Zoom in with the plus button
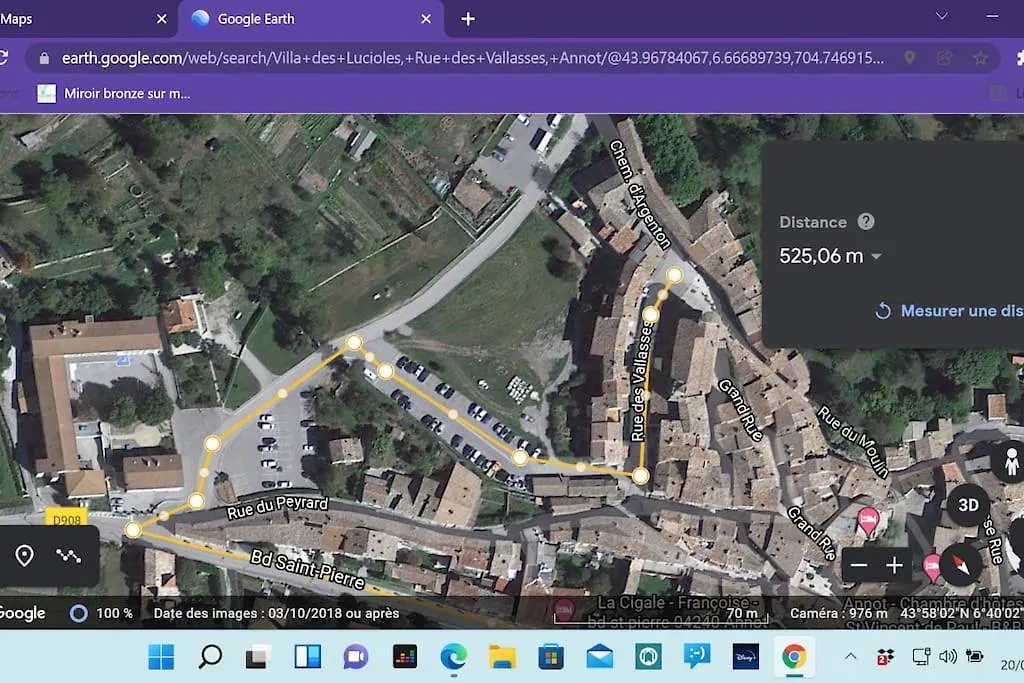1024x683 pixels. [894, 566]
